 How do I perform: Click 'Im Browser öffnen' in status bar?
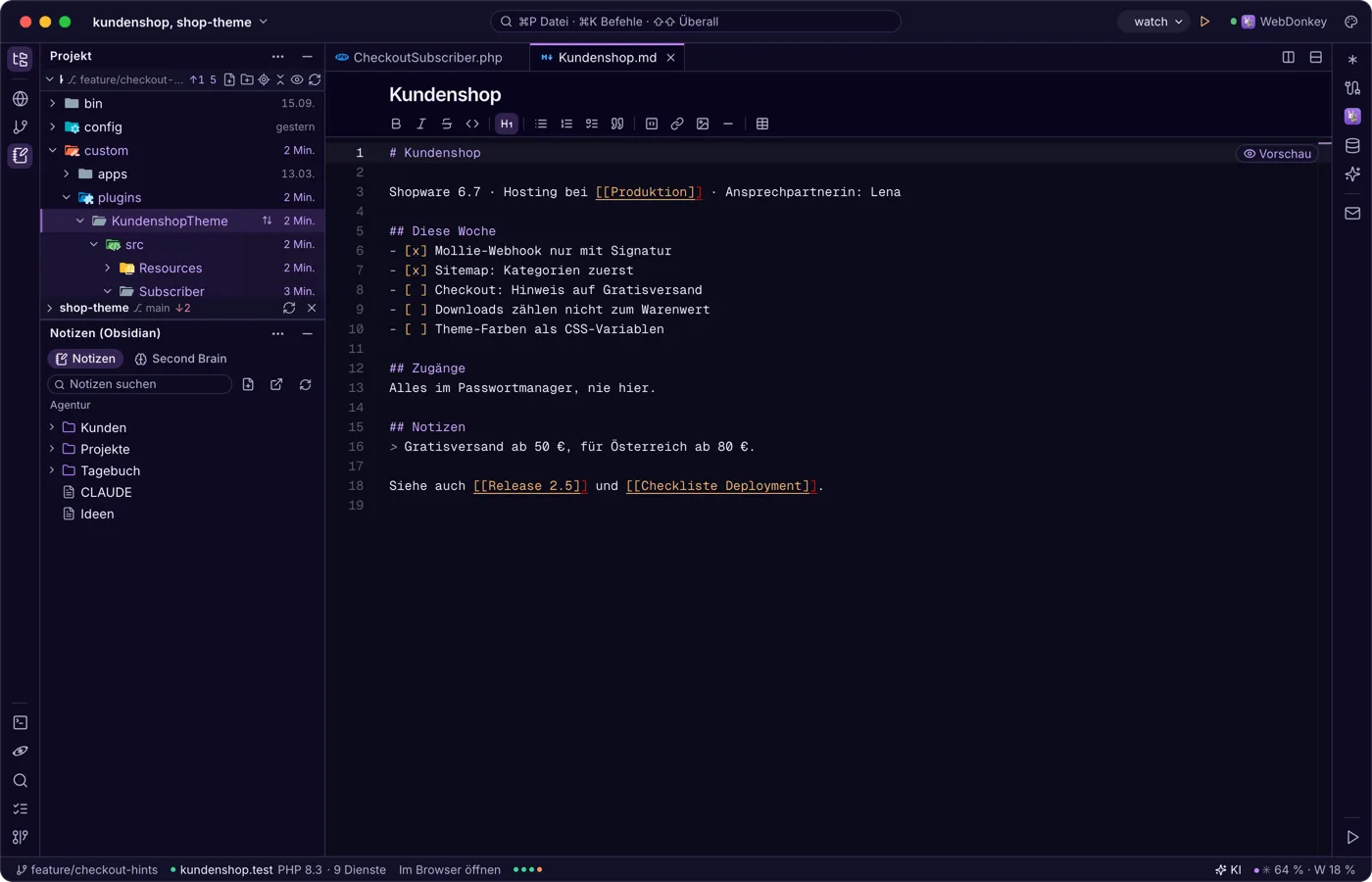pos(450,869)
